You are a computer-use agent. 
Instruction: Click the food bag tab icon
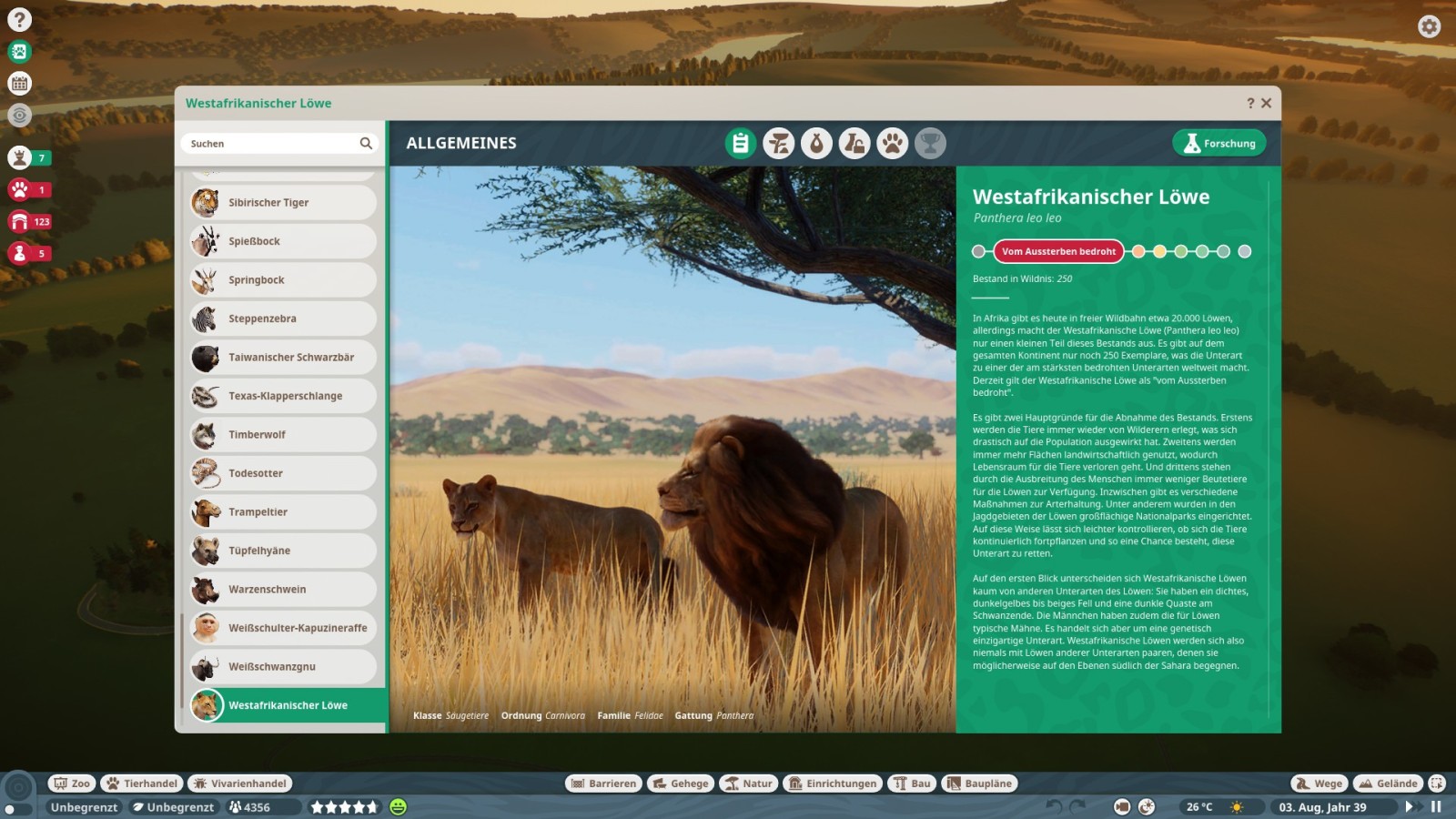tap(816, 144)
